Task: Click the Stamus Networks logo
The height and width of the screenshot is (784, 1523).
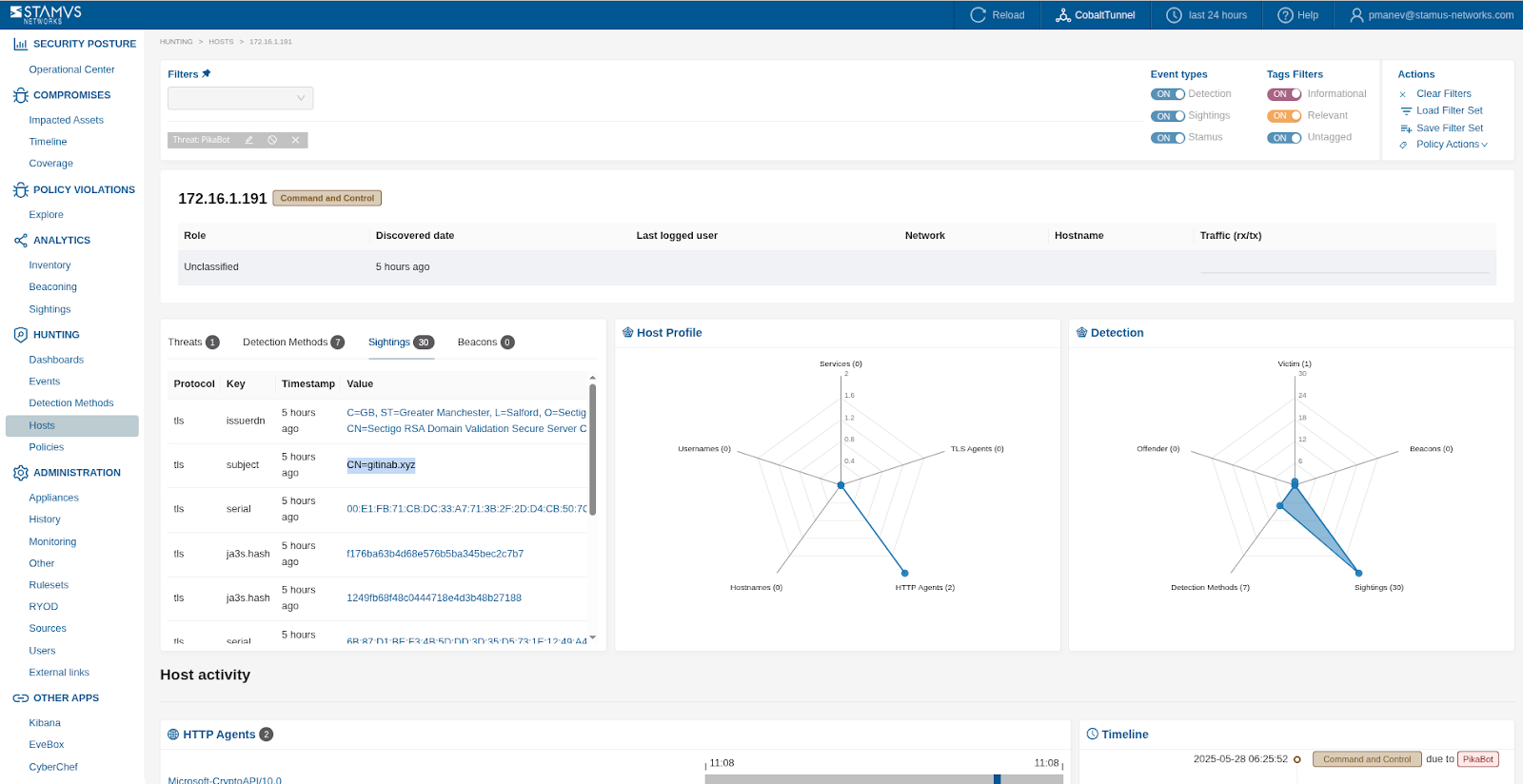Action: click(46, 14)
